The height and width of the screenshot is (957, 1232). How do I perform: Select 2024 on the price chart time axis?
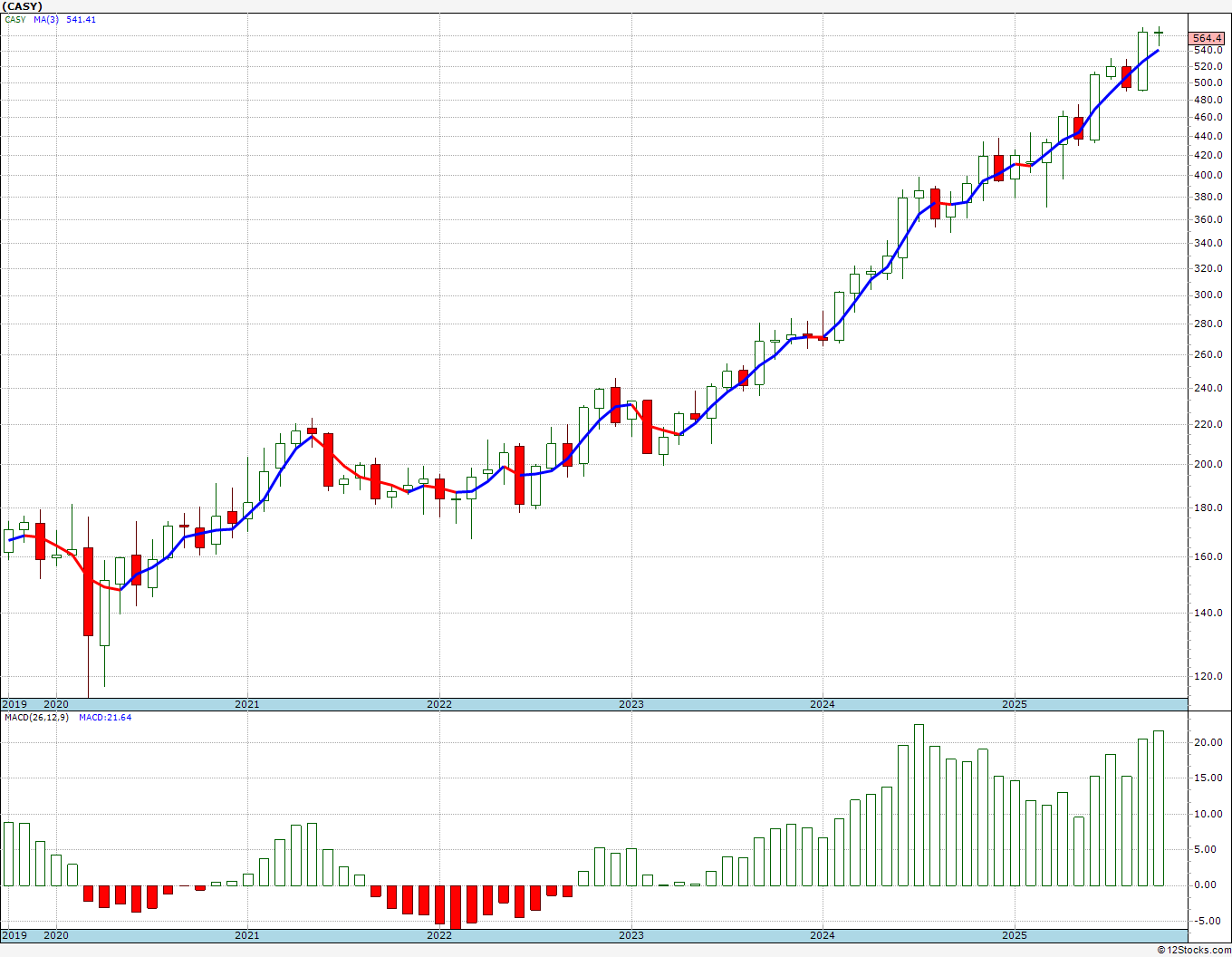click(x=823, y=704)
